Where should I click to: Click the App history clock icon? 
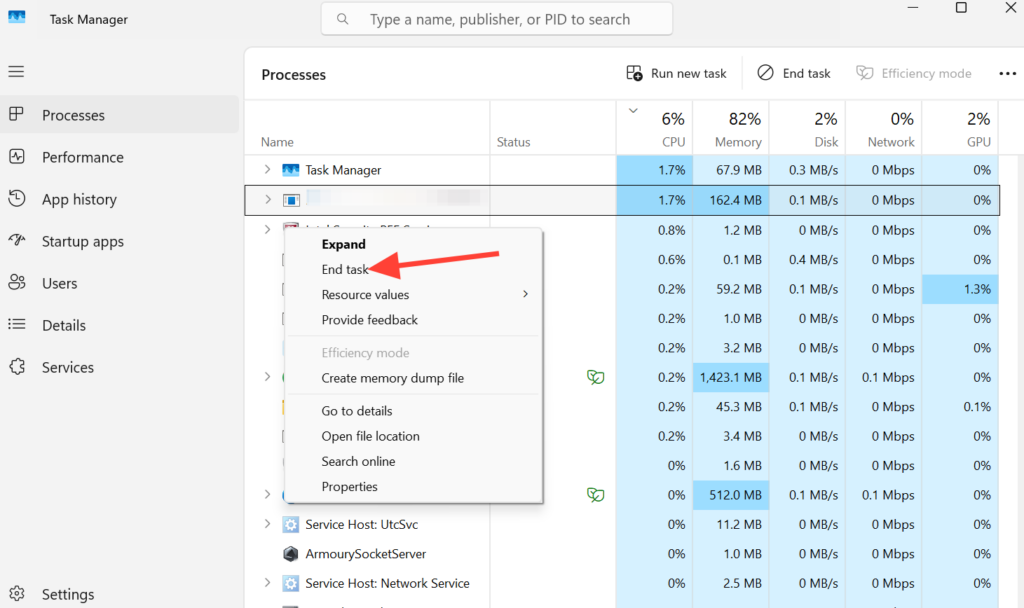tap(16, 199)
